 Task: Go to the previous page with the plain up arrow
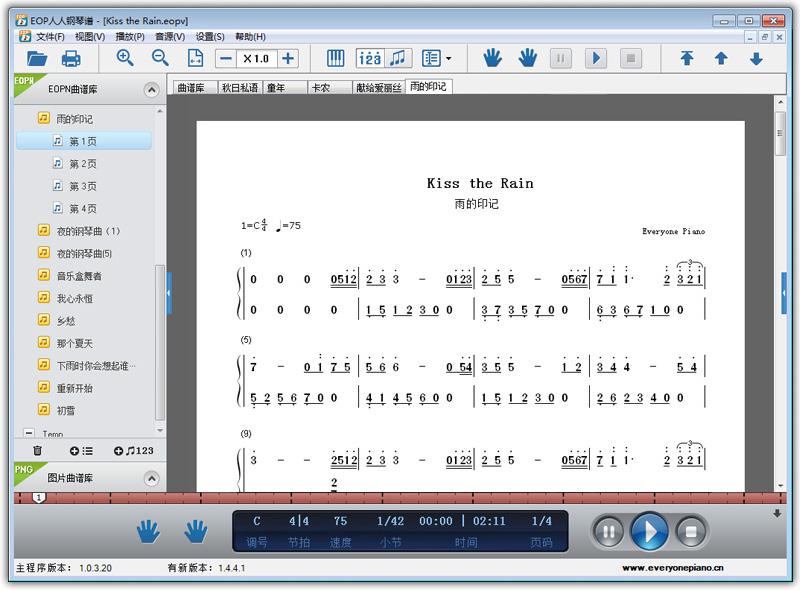tap(721, 59)
